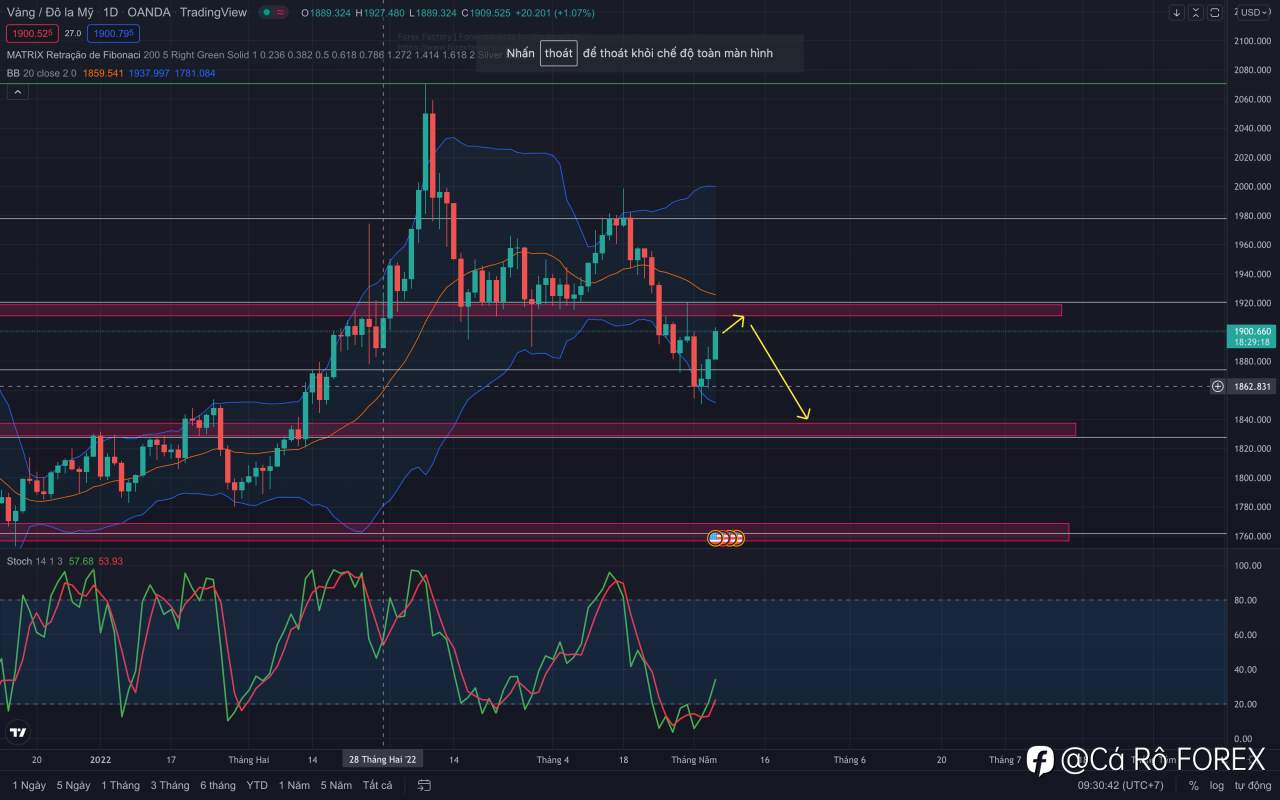
Task: Set range to Tất cả
Action: tap(377, 786)
